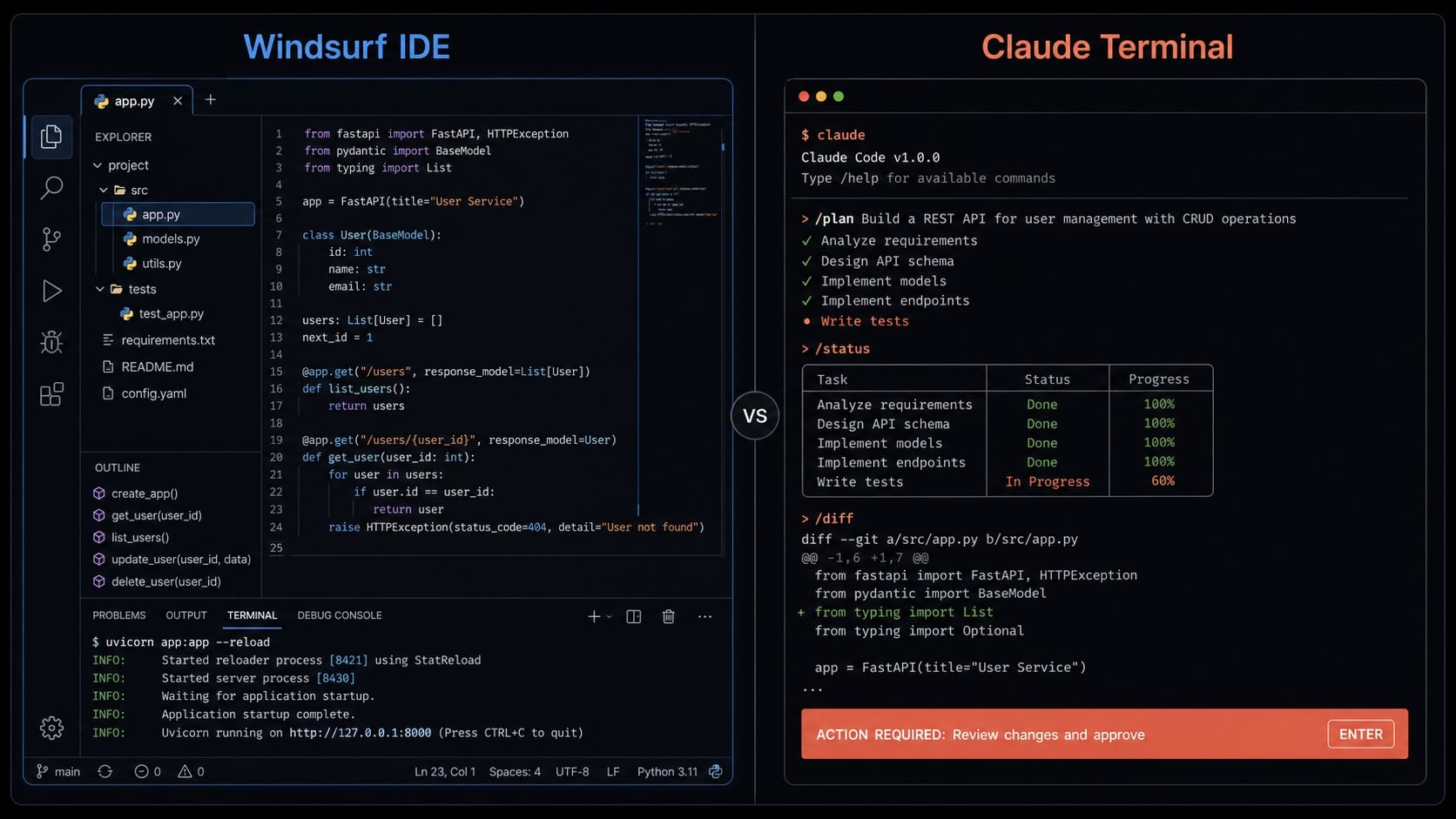Image resolution: width=1456 pixels, height=819 pixels.
Task: Open the Search magnifier in activity bar
Action: point(51,187)
